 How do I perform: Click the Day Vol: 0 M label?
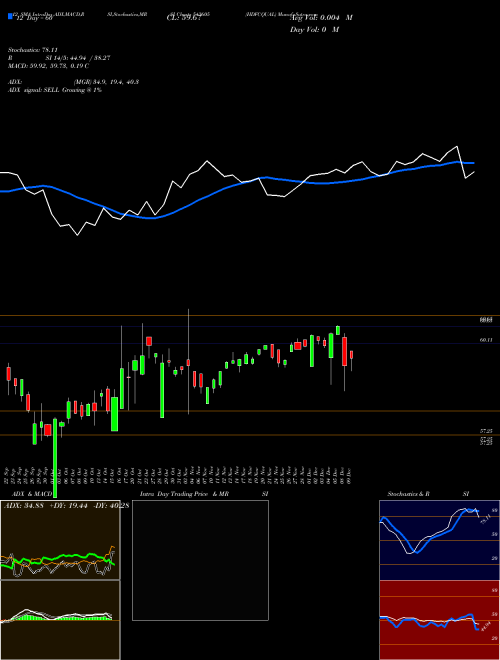pyautogui.click(x=314, y=30)
